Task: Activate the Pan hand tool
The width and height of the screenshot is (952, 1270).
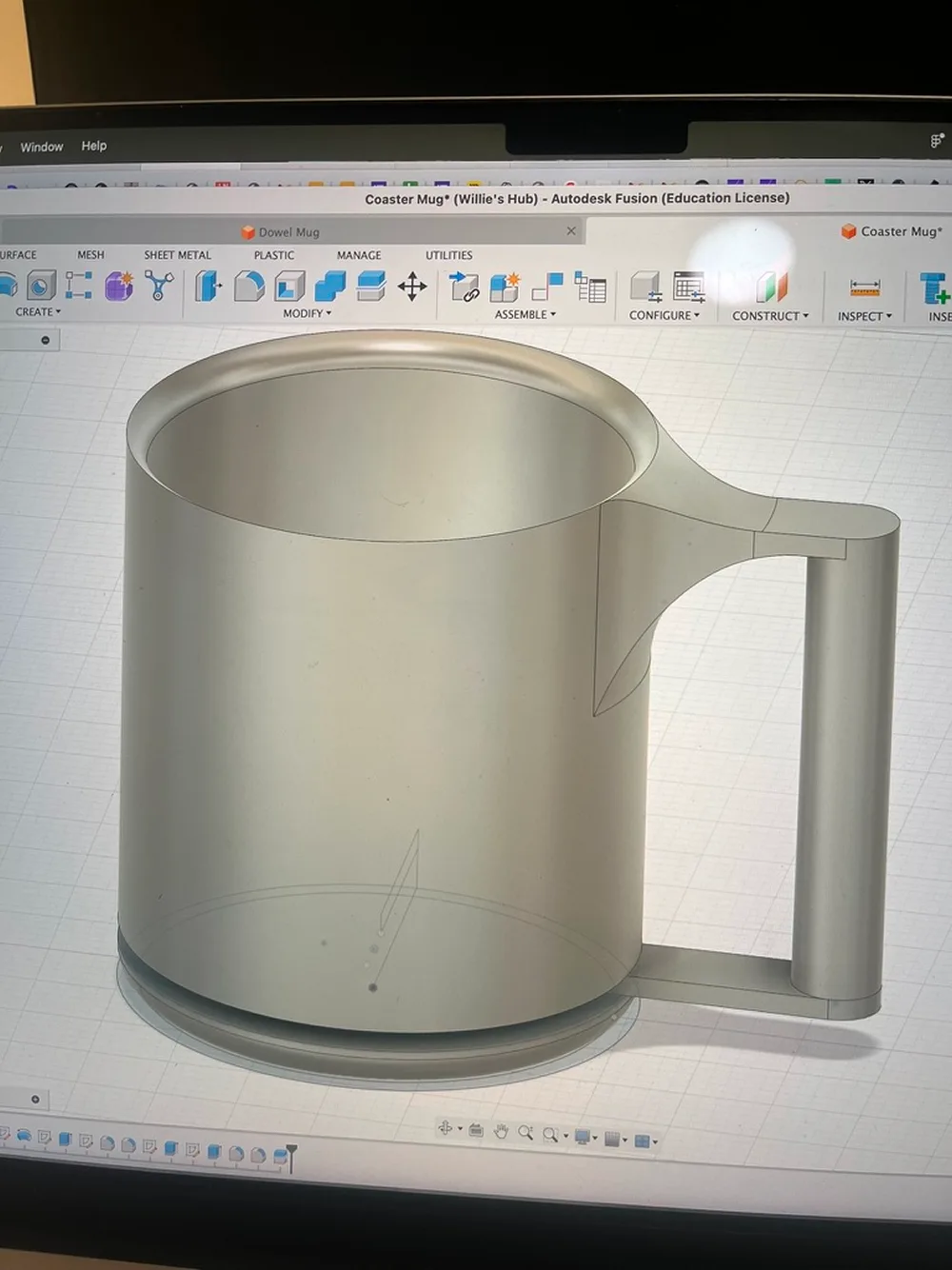Action: [501, 1132]
